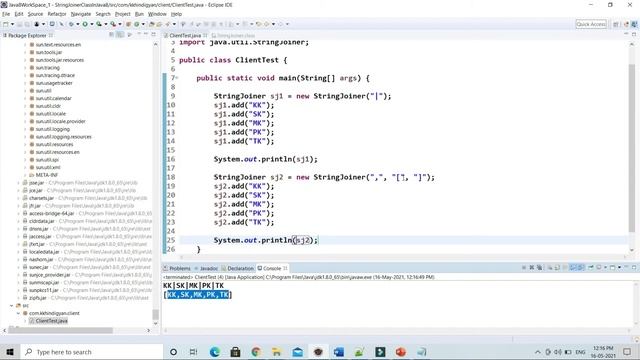This screenshot has width=640, height=360.
Task: Click the Search toolbar icon
Action: [x=167, y=24]
